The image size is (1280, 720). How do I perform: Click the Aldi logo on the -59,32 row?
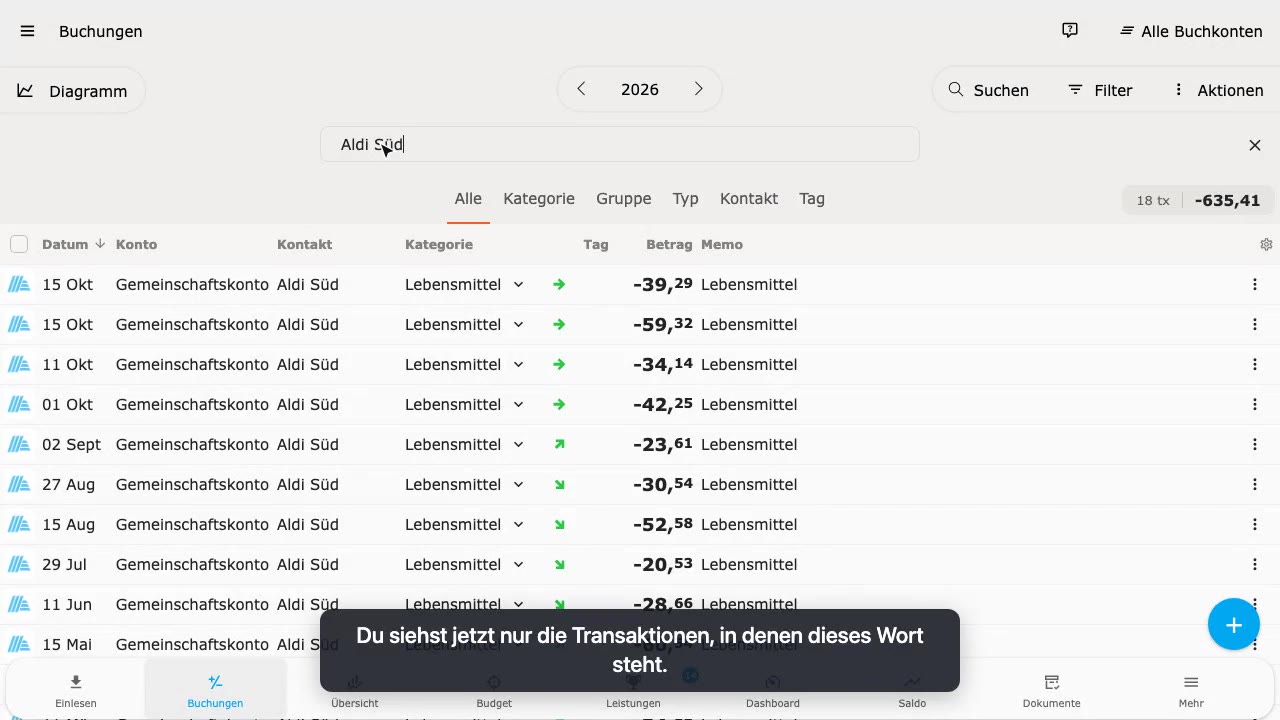19,324
